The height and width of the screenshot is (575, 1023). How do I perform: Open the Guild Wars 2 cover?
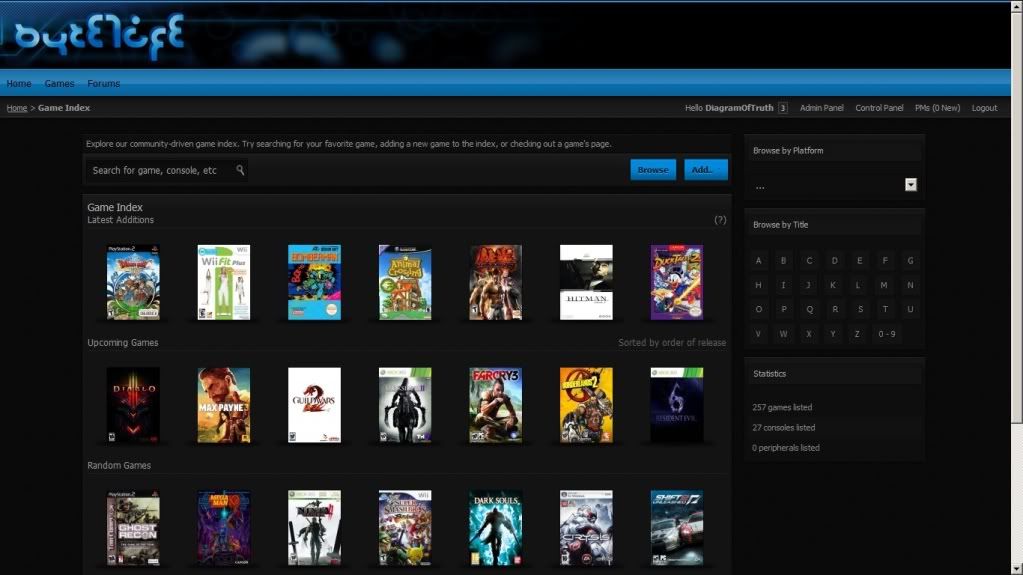pyautogui.click(x=314, y=405)
